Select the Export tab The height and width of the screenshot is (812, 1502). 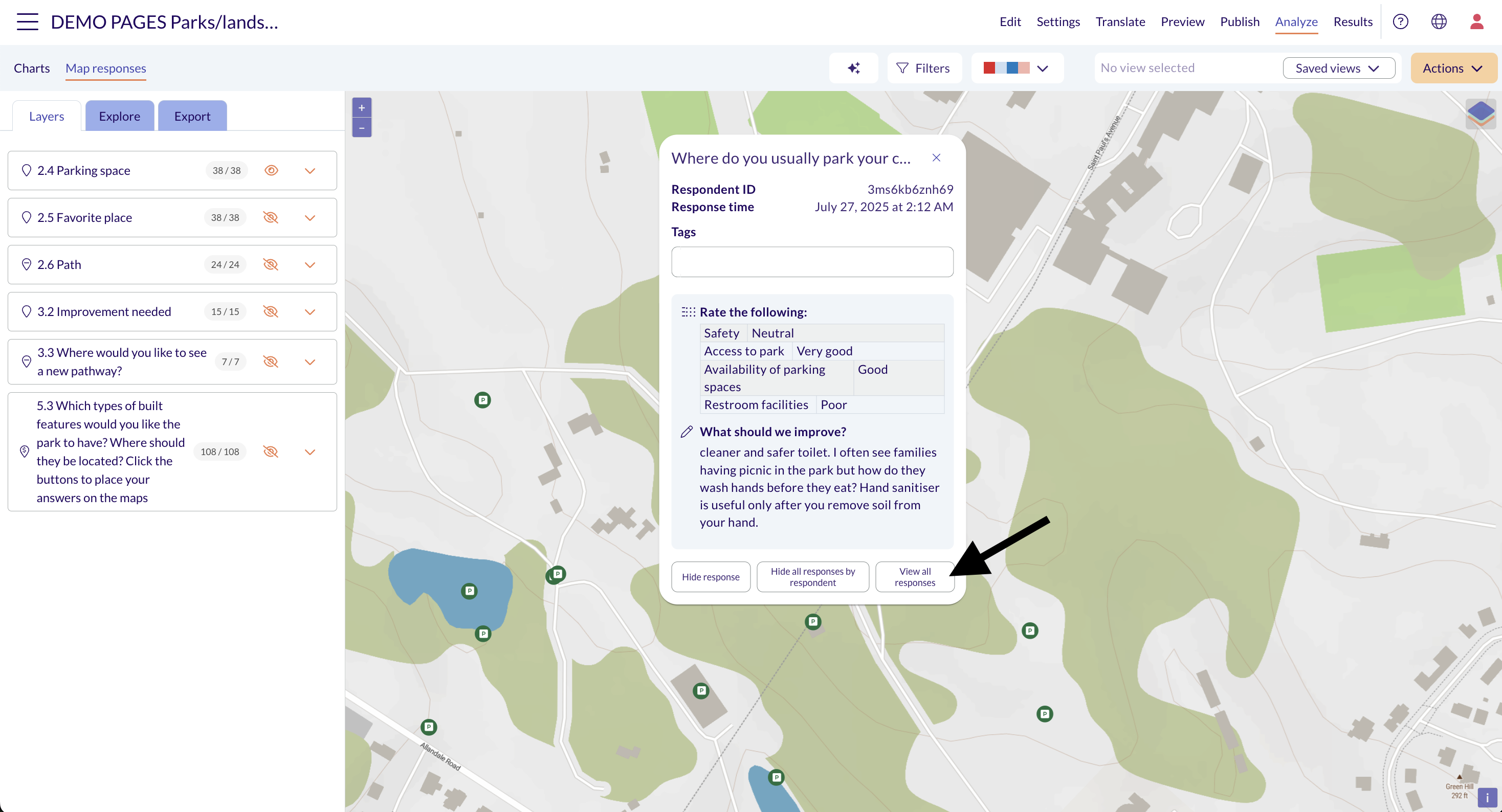pos(192,116)
